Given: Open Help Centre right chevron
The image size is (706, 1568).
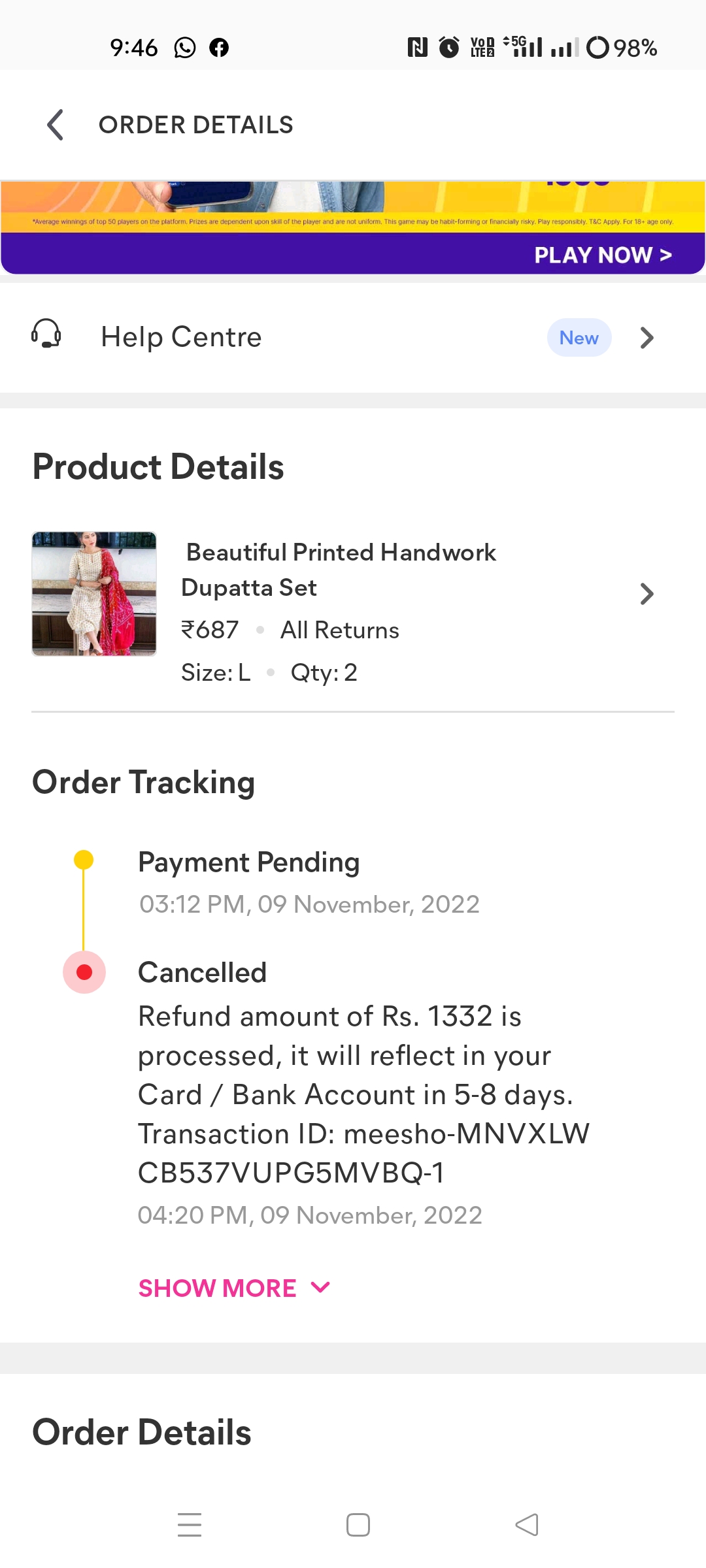Looking at the screenshot, I should (x=647, y=338).
